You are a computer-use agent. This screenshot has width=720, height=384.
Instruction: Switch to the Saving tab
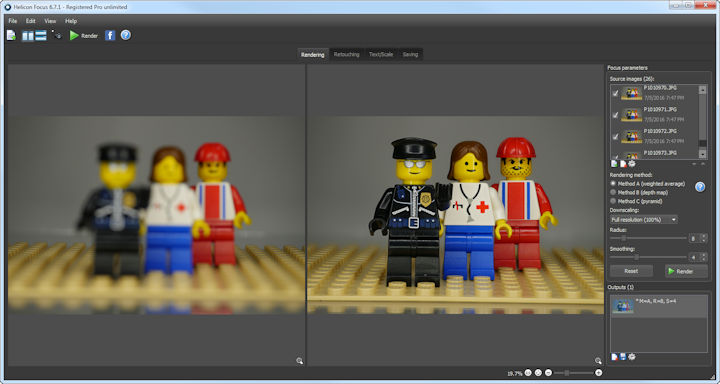[410, 54]
